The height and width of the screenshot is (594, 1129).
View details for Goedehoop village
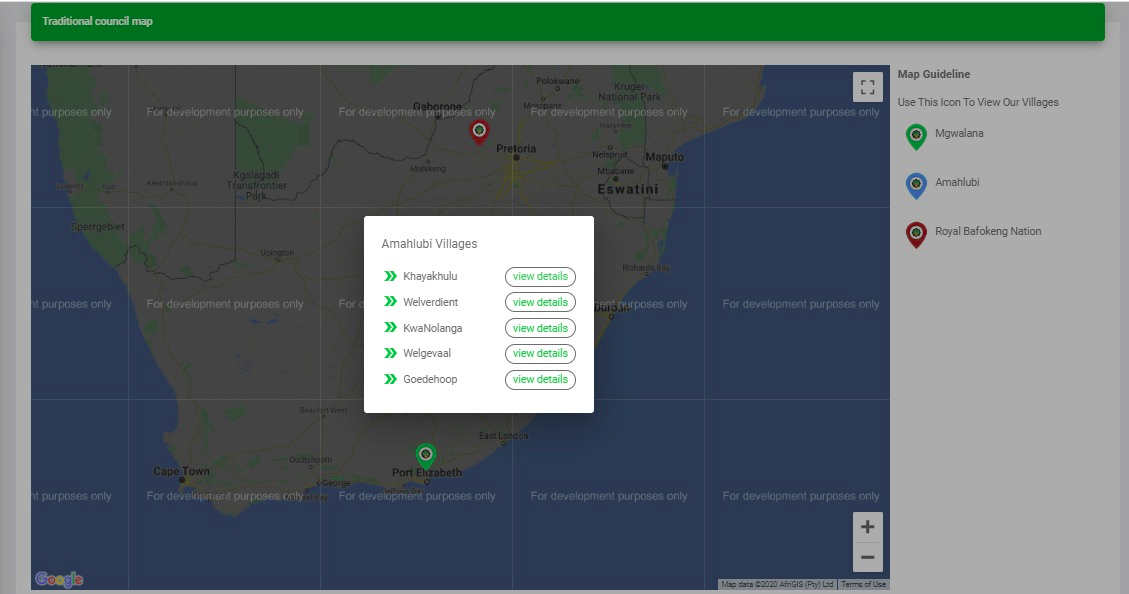540,379
